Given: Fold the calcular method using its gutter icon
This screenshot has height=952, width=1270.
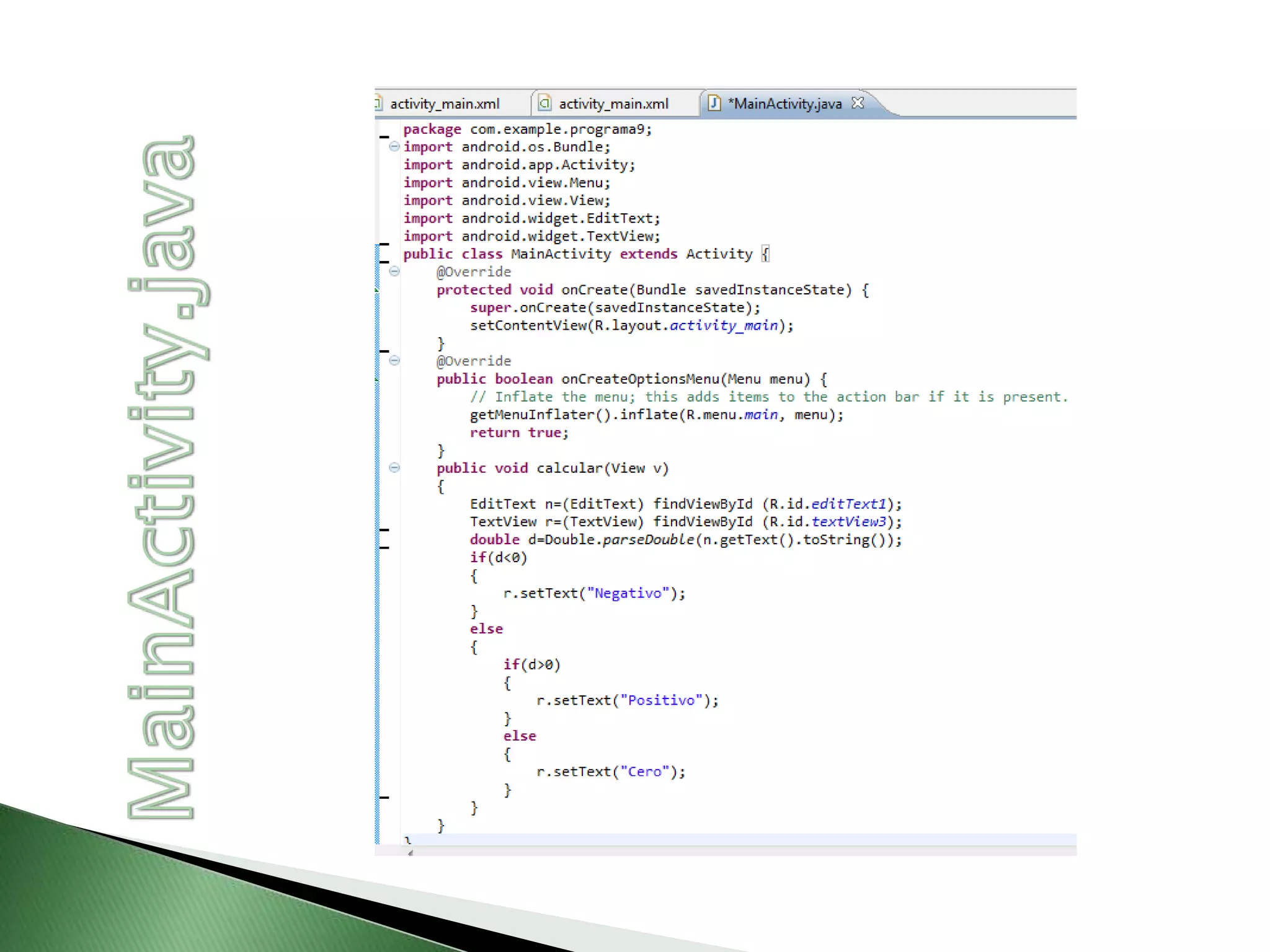Looking at the screenshot, I should 394,468.
